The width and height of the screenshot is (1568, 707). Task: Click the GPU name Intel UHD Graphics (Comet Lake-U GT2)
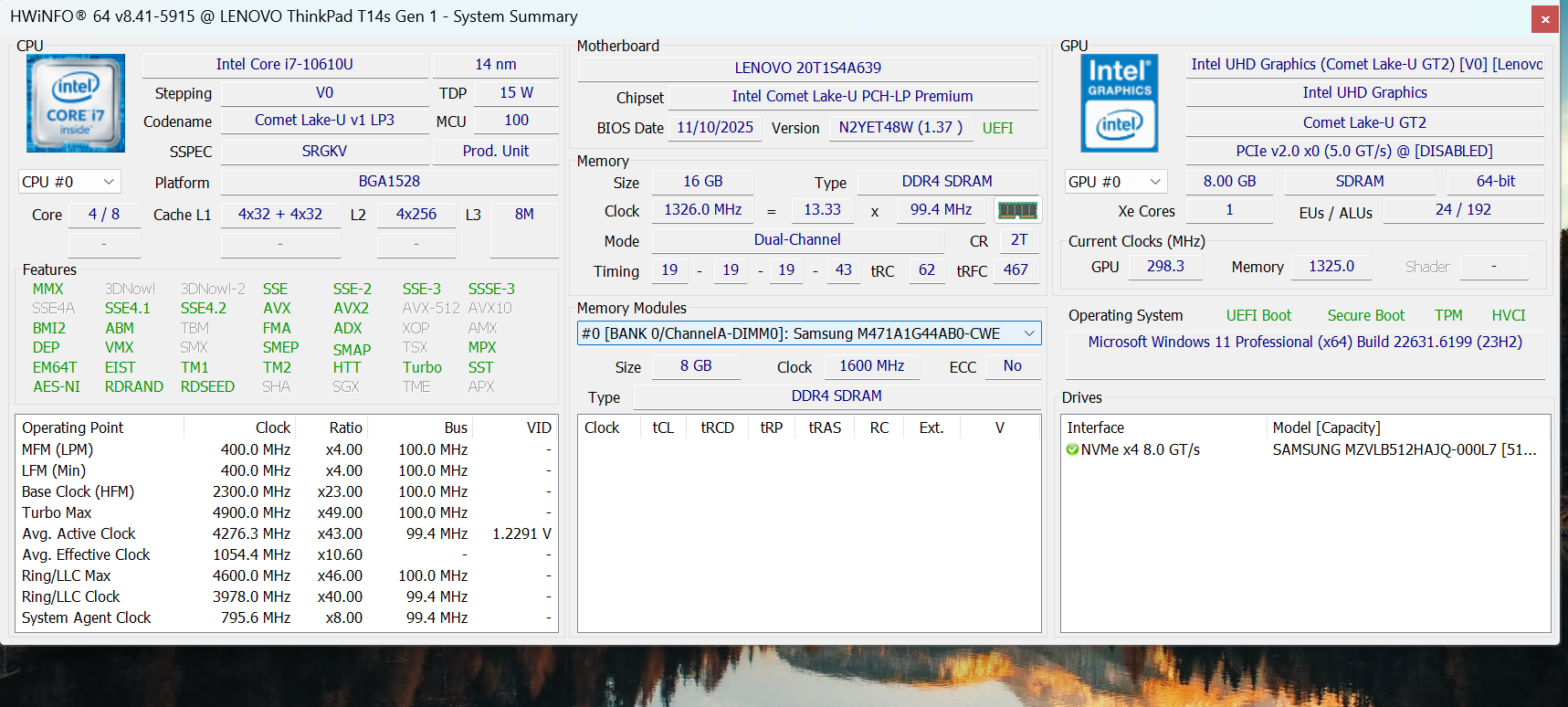[1365, 64]
